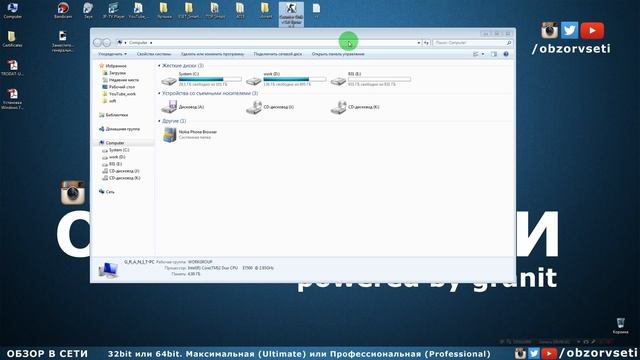Open the Recycle Bin on desktop

click(x=620, y=326)
